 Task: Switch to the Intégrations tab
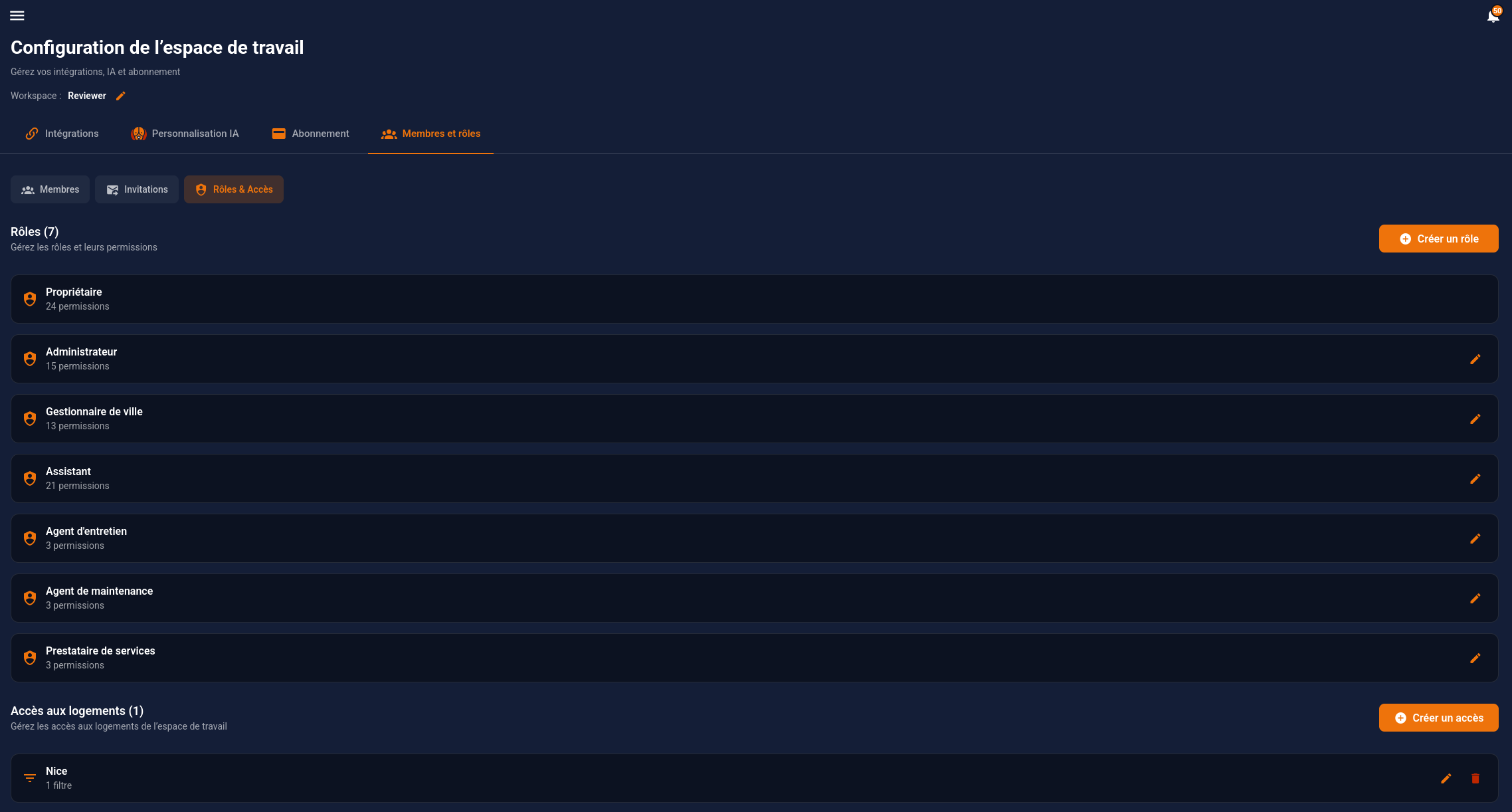coord(62,134)
